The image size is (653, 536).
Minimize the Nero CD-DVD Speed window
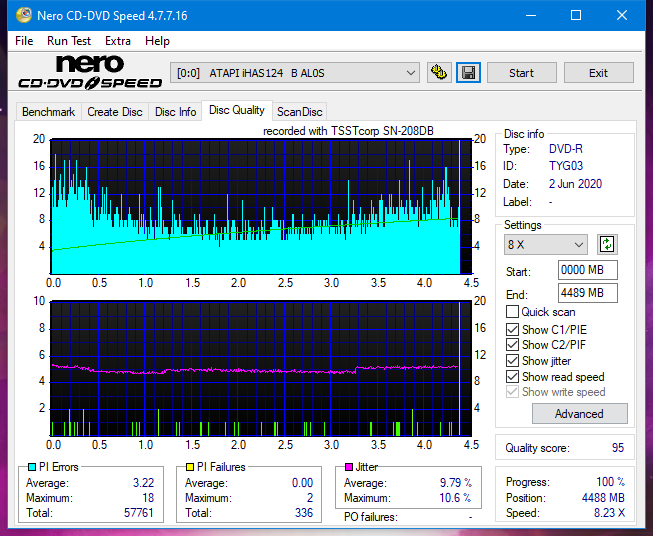point(531,15)
